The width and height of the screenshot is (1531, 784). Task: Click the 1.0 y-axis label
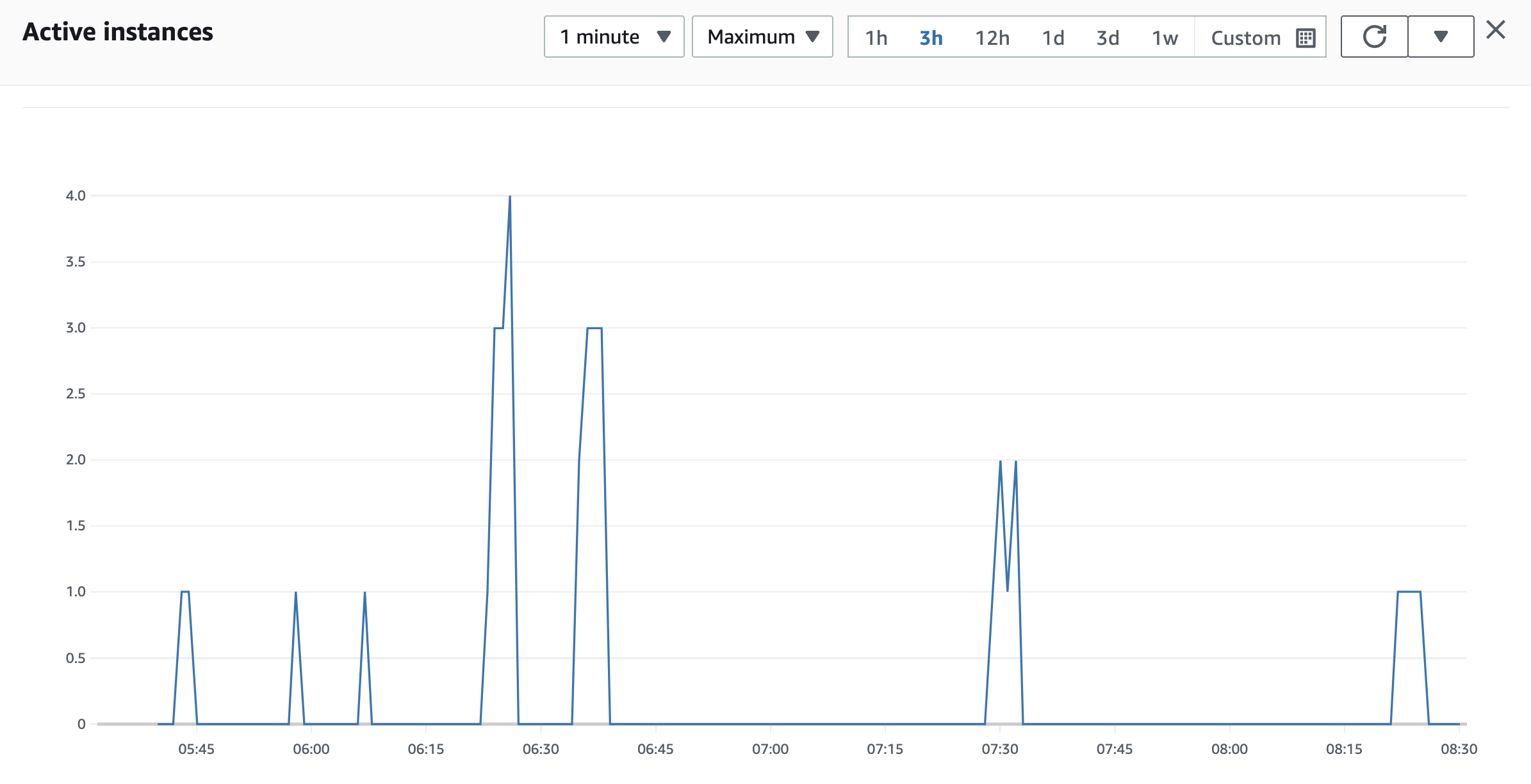[x=76, y=592]
